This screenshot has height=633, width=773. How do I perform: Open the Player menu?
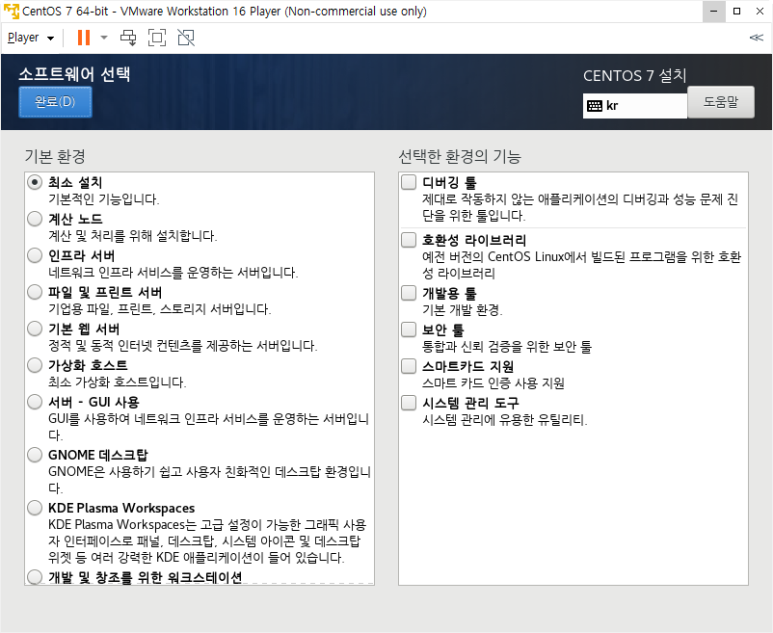(31, 37)
